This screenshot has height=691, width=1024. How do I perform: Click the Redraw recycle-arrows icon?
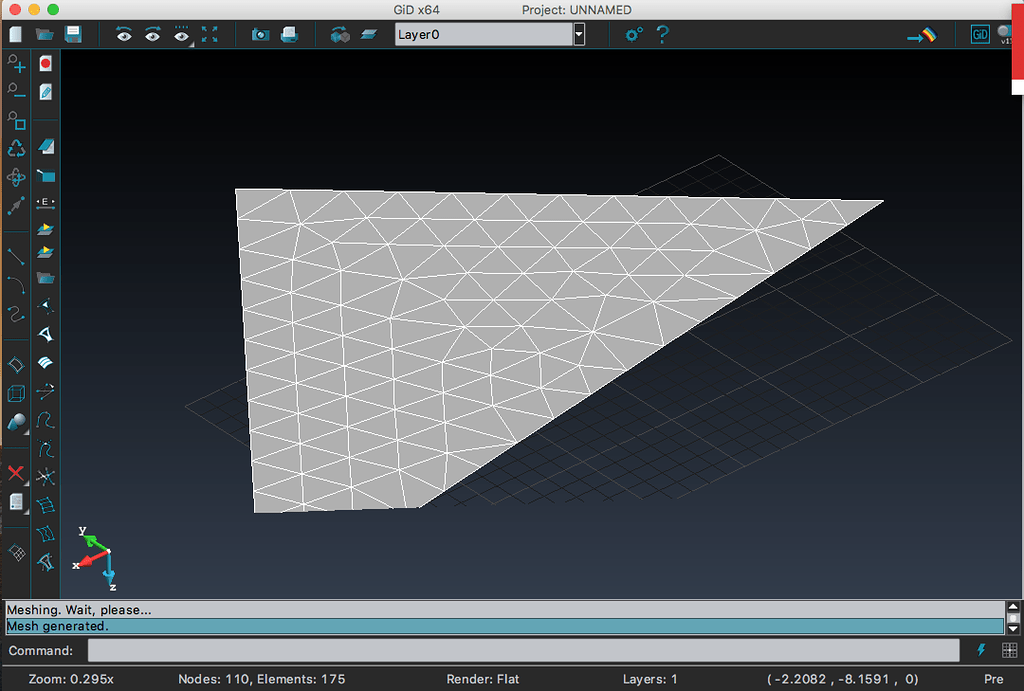coord(16,148)
